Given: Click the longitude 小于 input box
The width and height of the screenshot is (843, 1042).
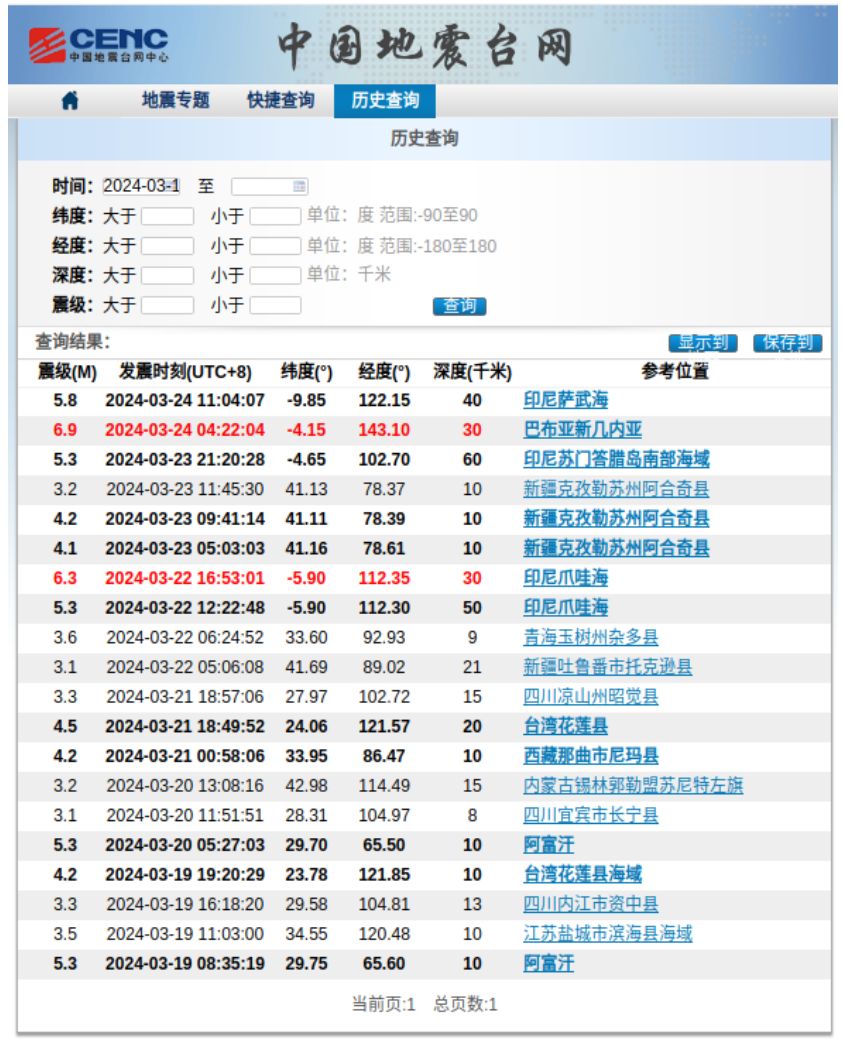Looking at the screenshot, I should pyautogui.click(x=275, y=246).
